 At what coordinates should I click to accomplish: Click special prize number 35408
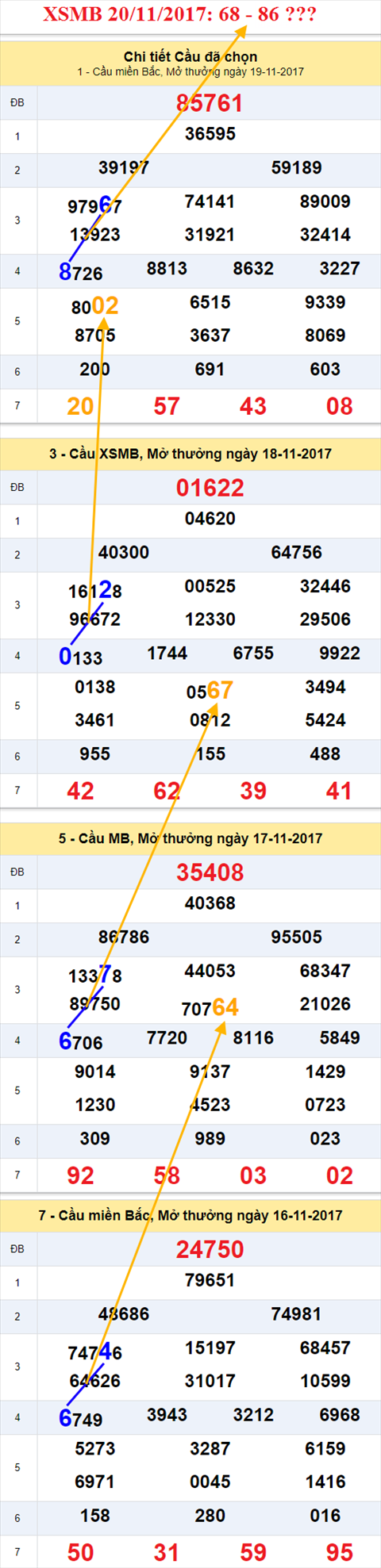tap(210, 872)
